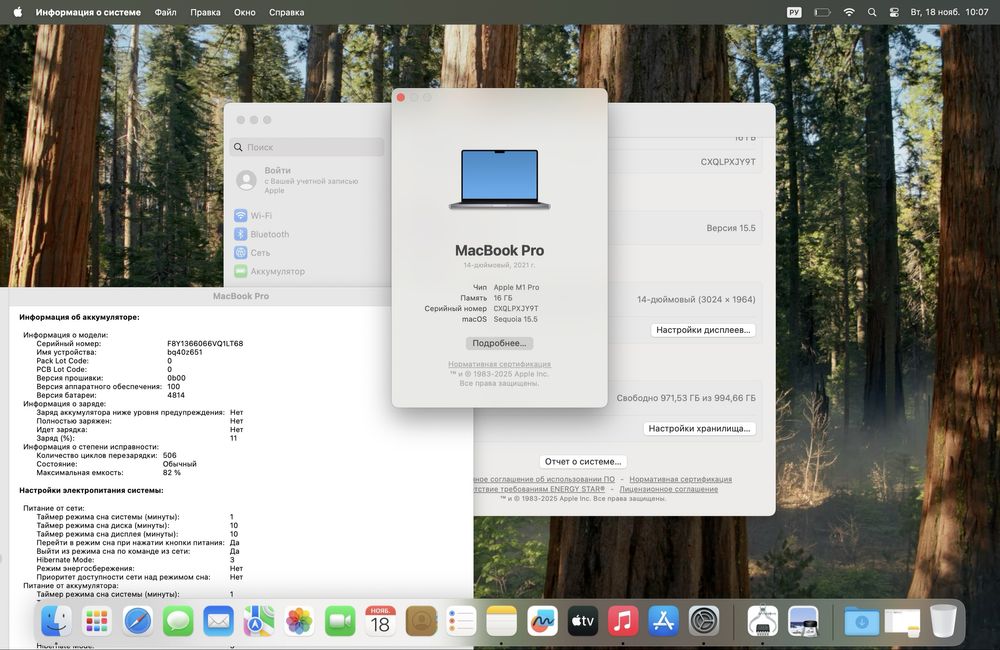Image resolution: width=1000 pixels, height=650 pixels.
Task: Click the Apple M1 Pro chip value
Action: click(517, 287)
